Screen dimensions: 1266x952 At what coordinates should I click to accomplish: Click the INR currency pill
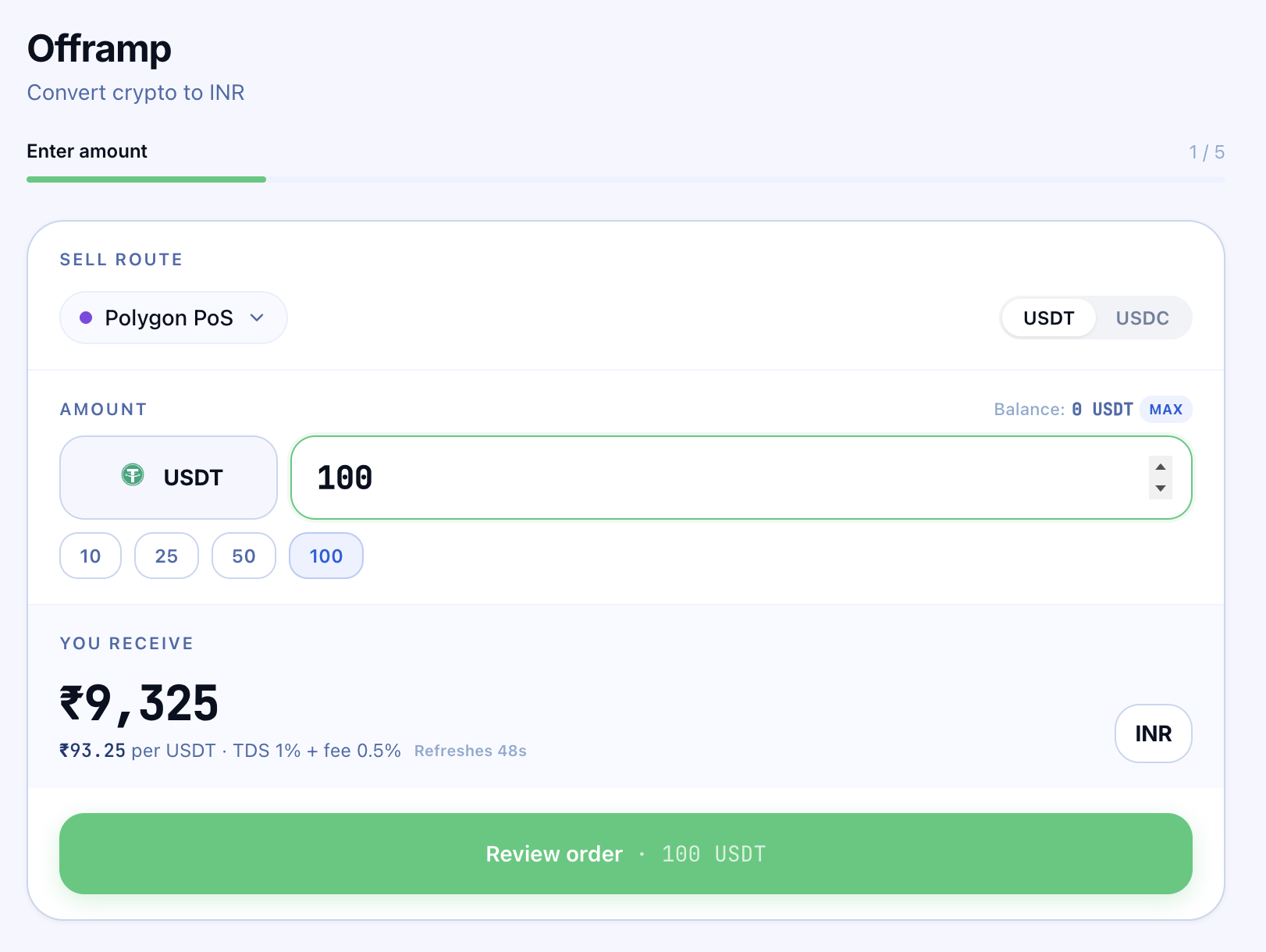[x=1153, y=734]
